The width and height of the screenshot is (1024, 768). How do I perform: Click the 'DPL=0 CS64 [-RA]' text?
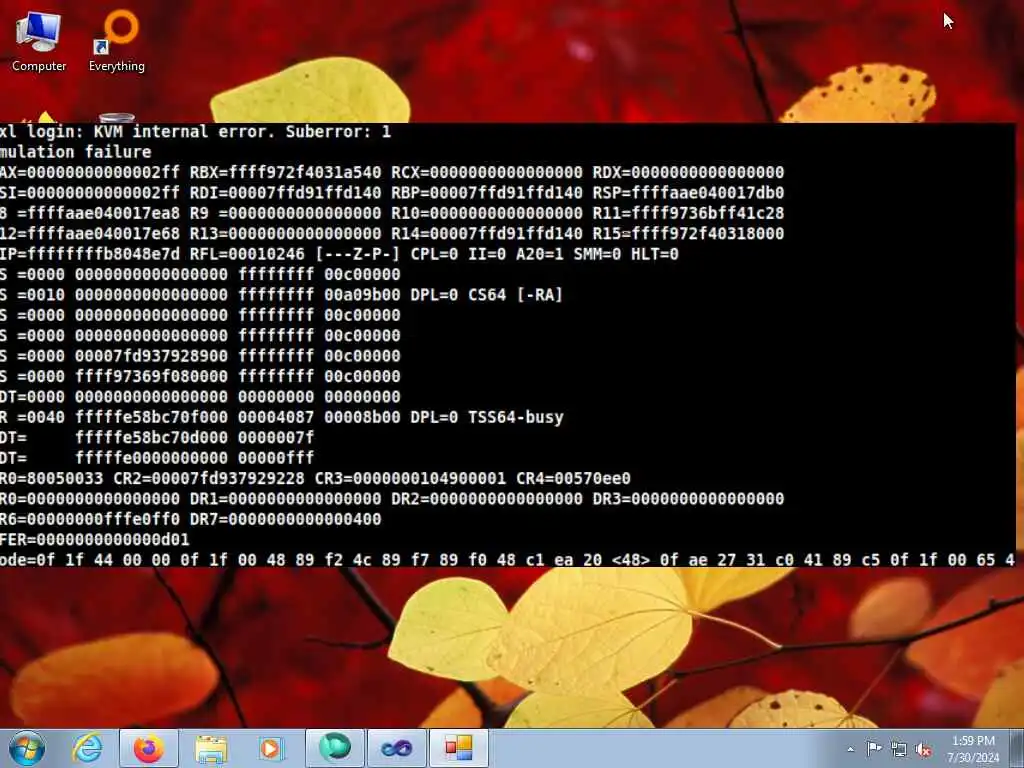pos(487,295)
